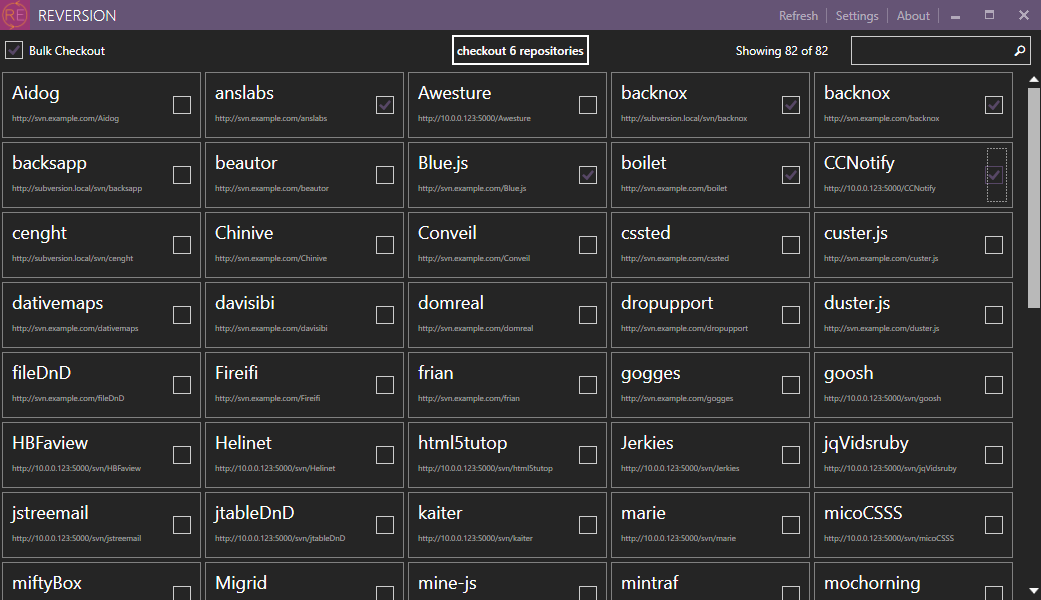Screen dimensions: 1041x600
Task: Enable the HBFaview checkbox
Action: 182,455
